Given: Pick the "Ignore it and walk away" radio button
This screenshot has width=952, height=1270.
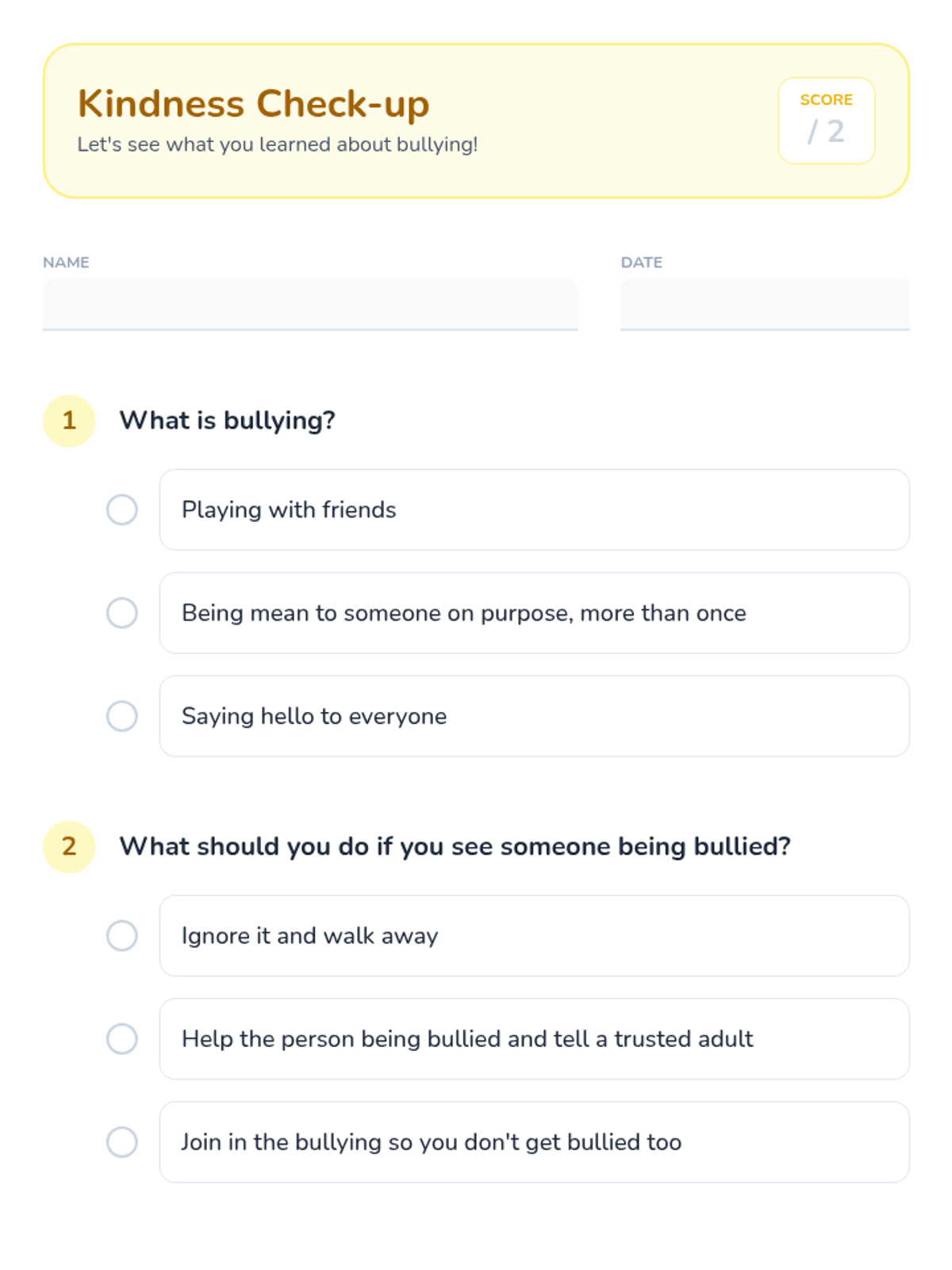Looking at the screenshot, I should click(x=122, y=936).
